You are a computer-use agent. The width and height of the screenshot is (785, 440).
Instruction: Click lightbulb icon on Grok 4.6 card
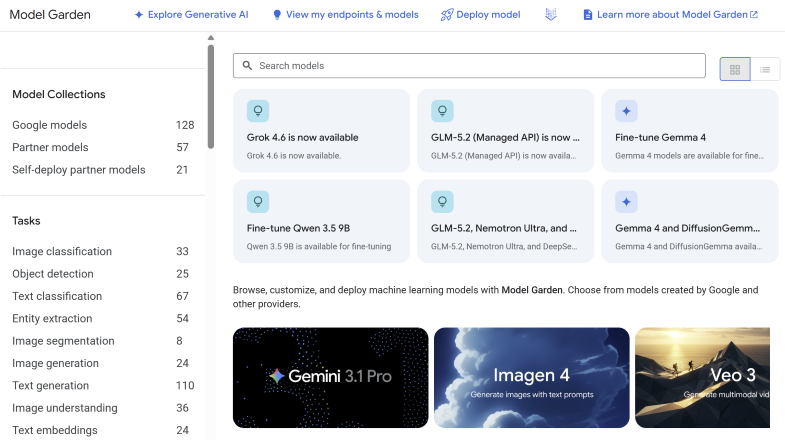click(258, 111)
